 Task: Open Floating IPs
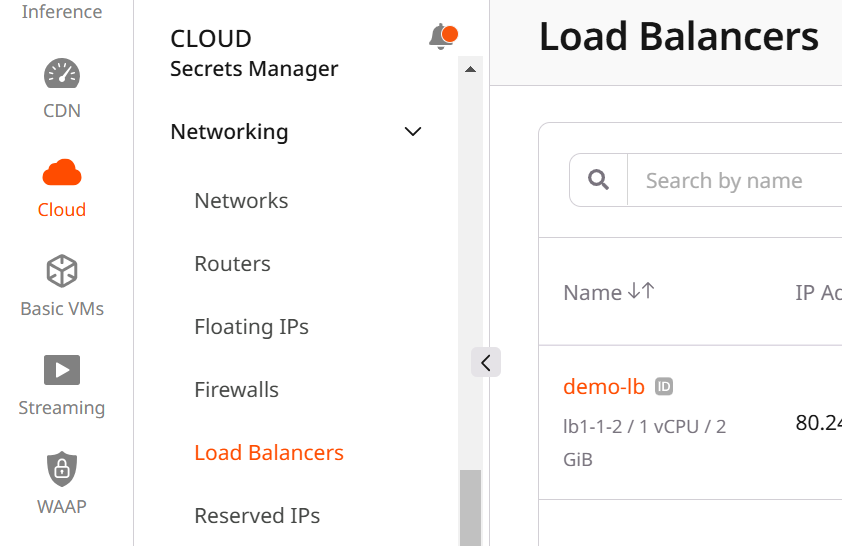[x=251, y=326]
